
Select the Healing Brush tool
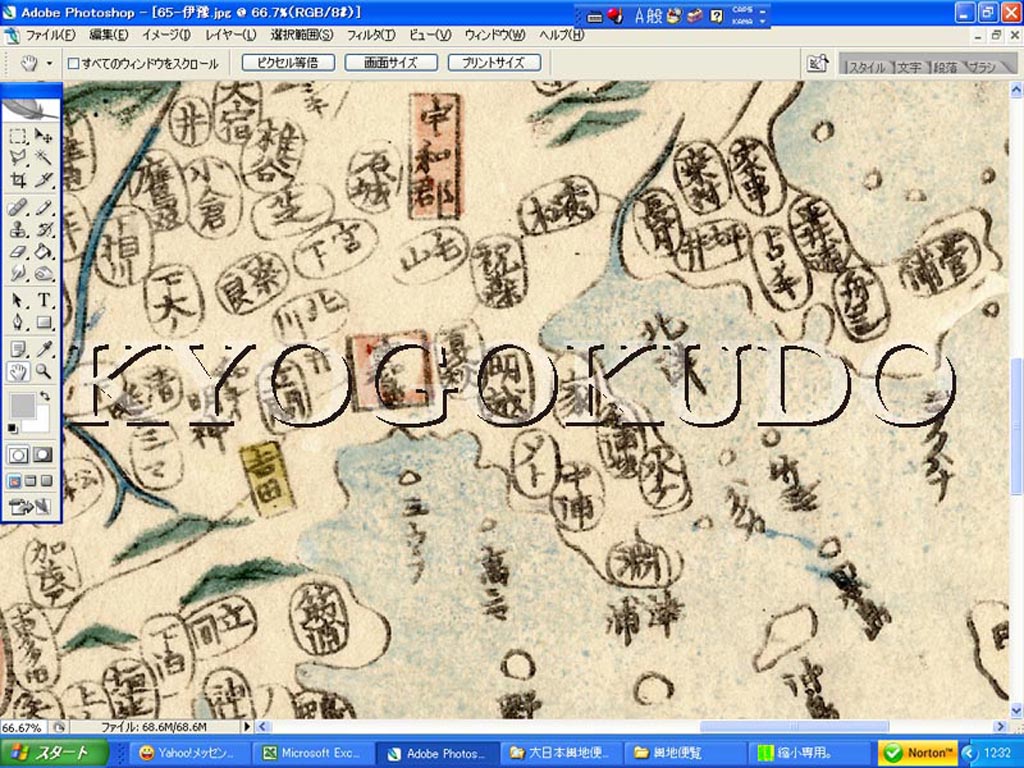tap(18, 208)
